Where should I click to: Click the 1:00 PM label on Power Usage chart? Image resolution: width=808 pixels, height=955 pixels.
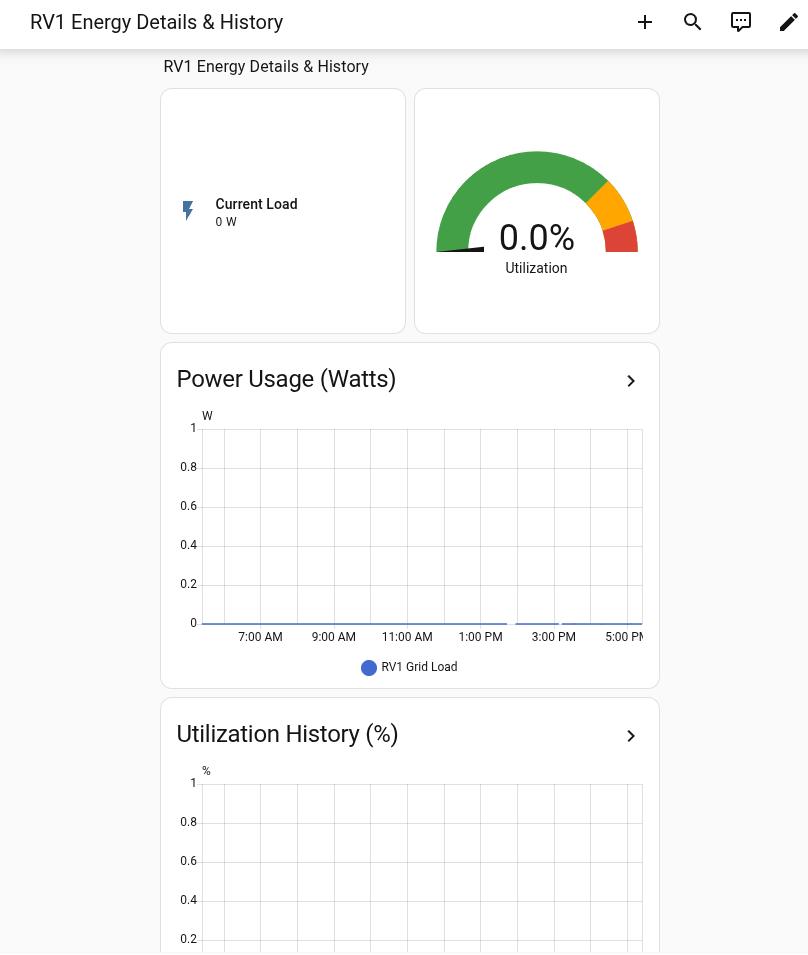480,637
